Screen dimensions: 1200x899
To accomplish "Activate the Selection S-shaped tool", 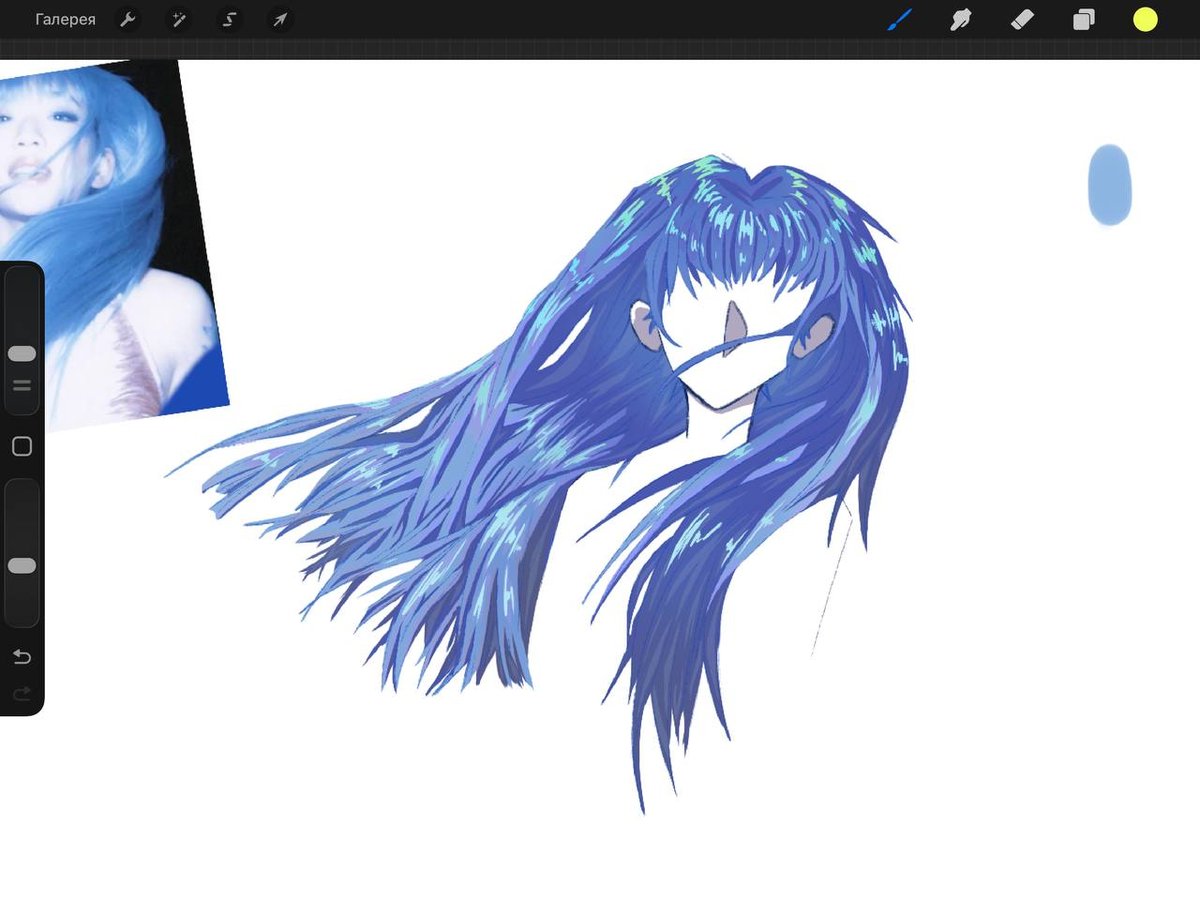I will pyautogui.click(x=229, y=19).
